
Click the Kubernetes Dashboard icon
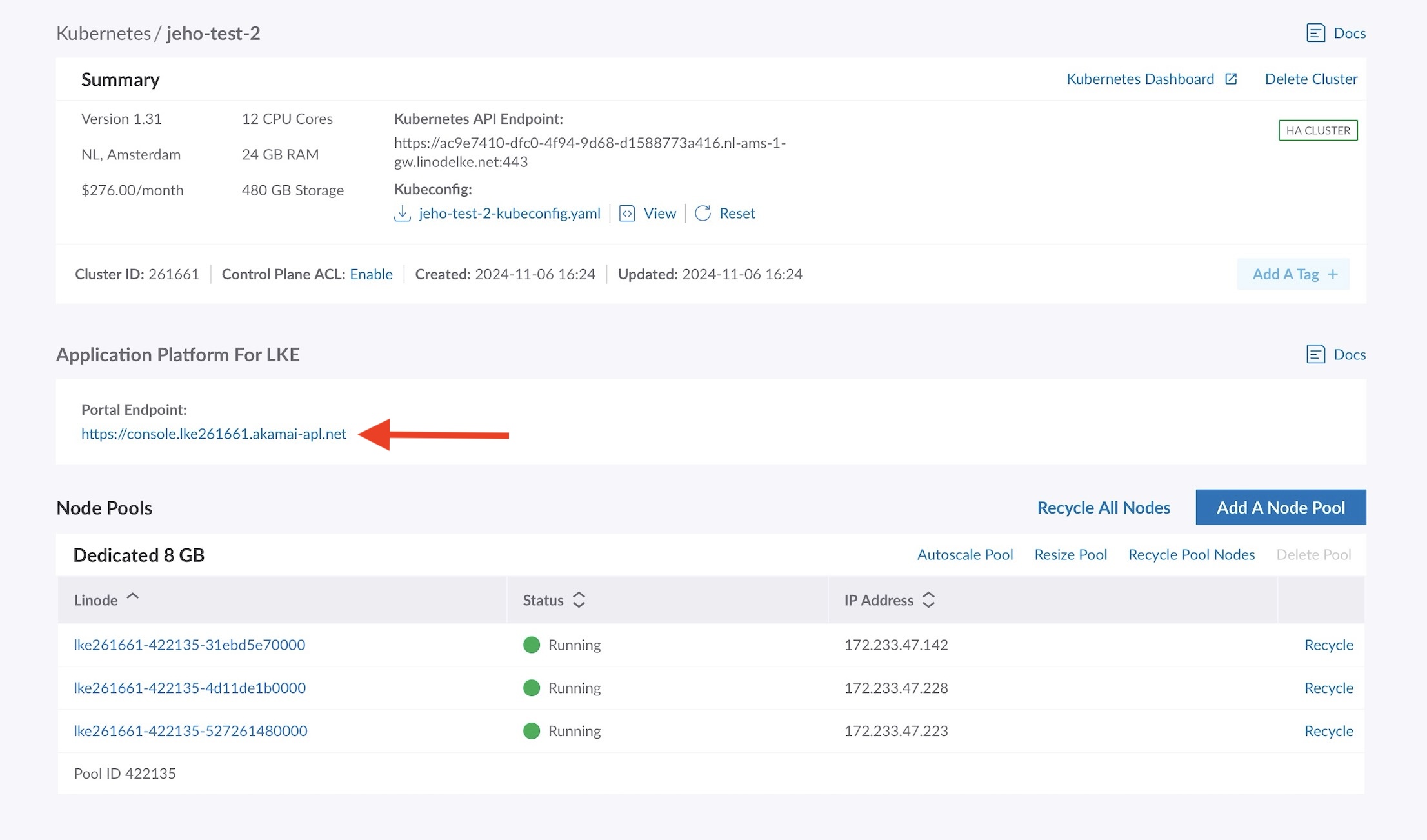[1232, 79]
